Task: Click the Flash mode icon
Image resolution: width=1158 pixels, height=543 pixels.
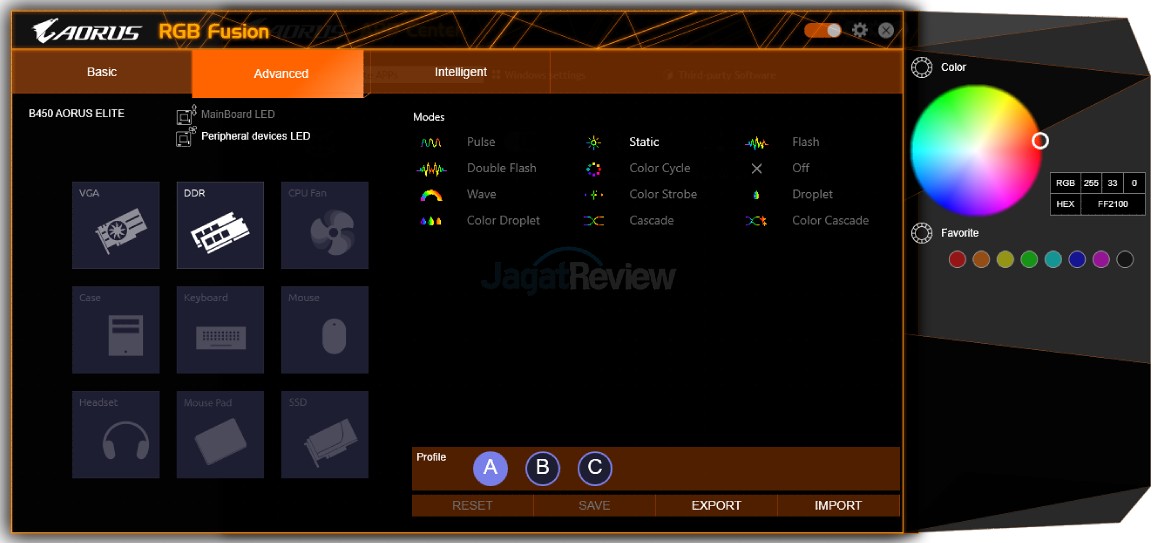Action: click(x=756, y=143)
